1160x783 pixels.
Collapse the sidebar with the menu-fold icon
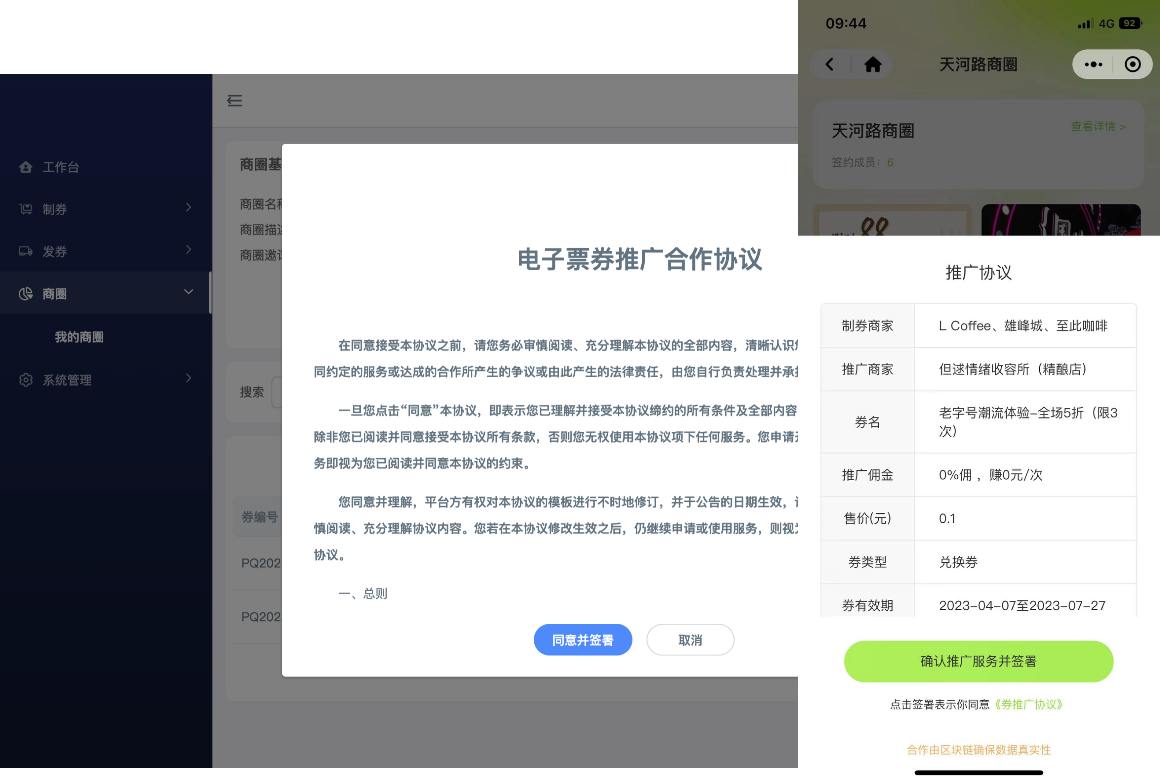tap(235, 100)
